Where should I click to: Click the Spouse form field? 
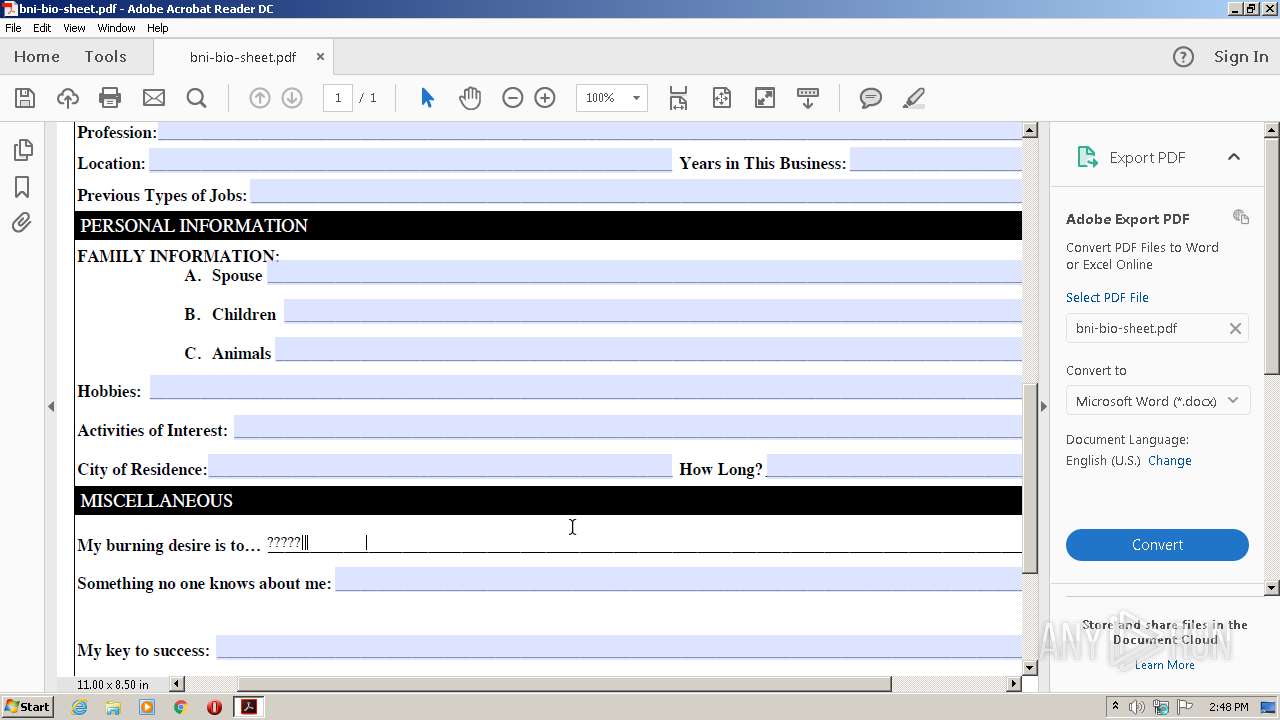[x=644, y=272]
